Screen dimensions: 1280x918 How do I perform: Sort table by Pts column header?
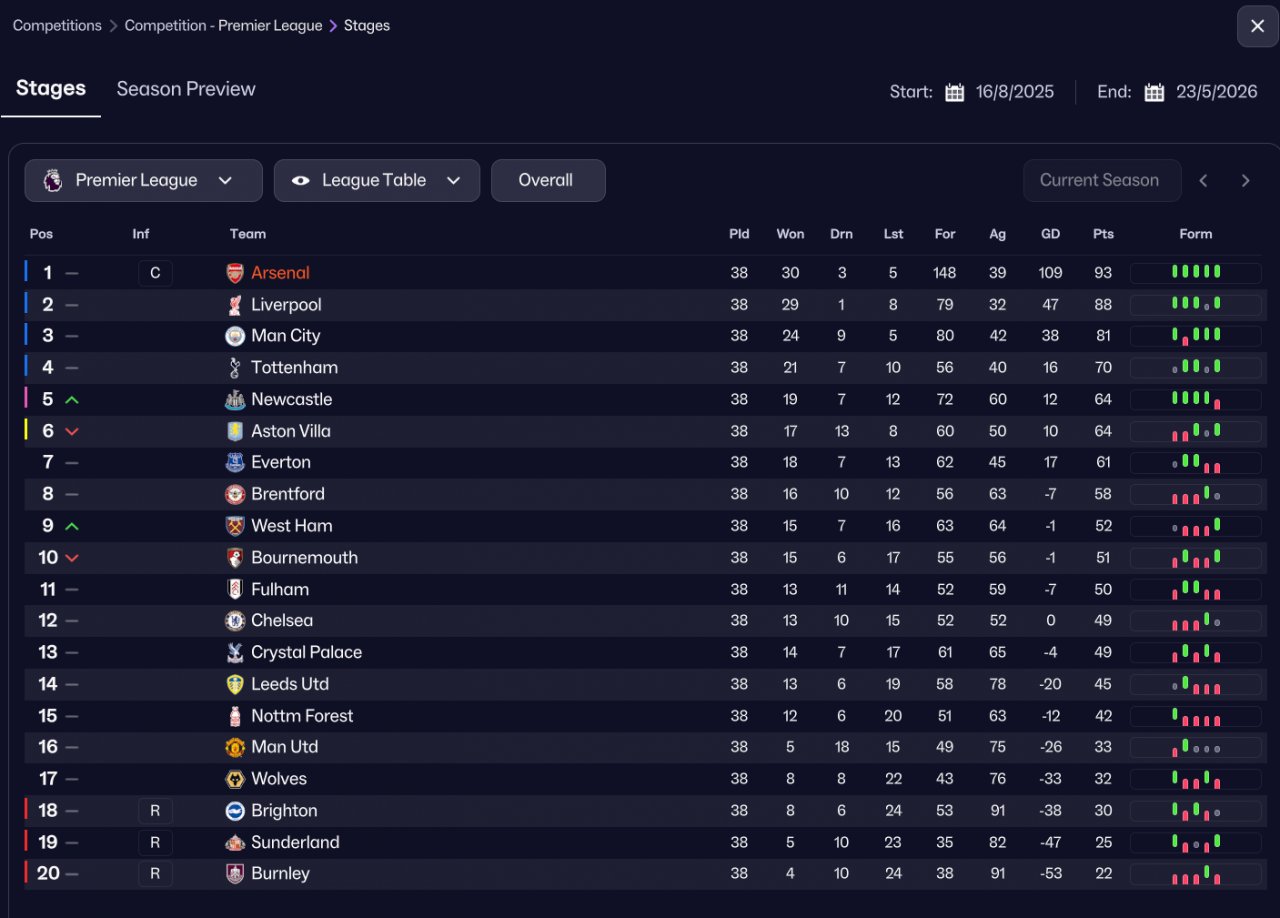coord(1103,234)
